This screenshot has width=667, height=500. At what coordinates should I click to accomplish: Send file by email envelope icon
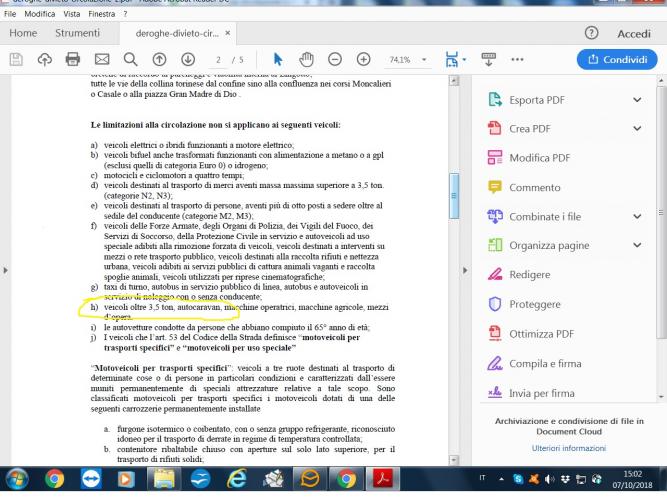(x=102, y=59)
